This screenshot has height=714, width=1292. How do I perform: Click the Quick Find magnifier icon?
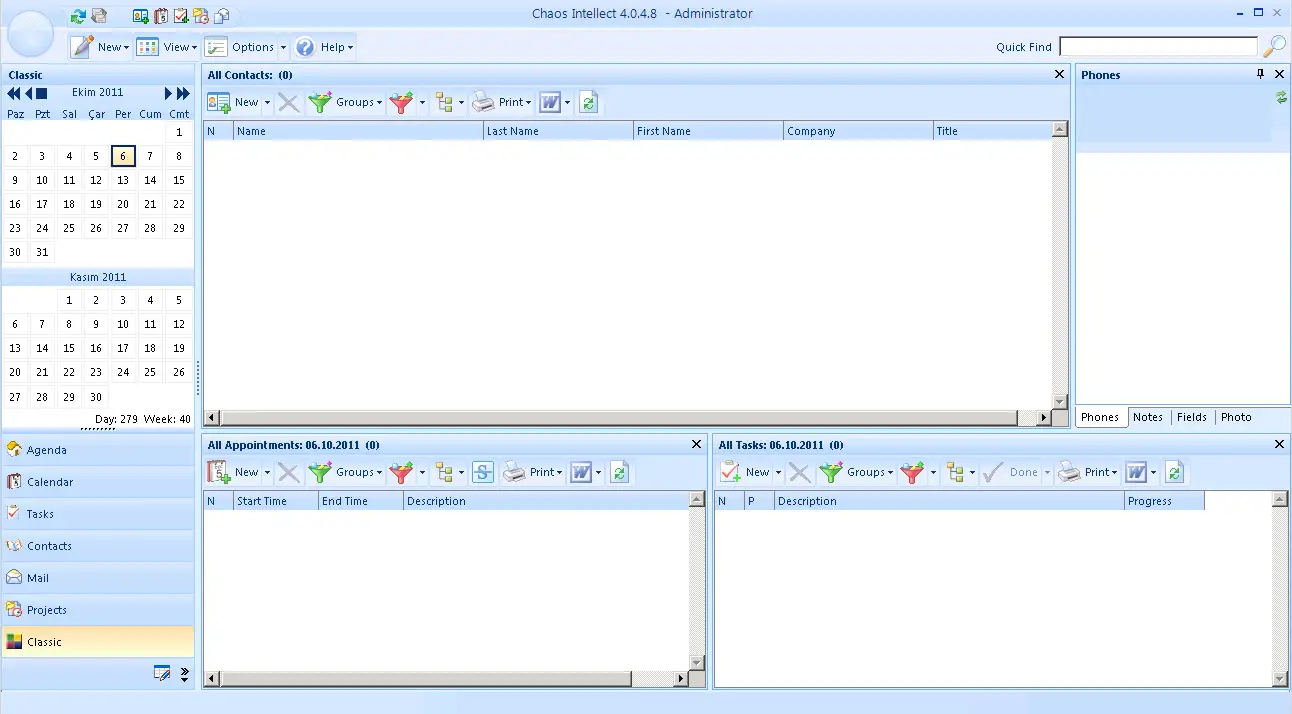click(1275, 46)
